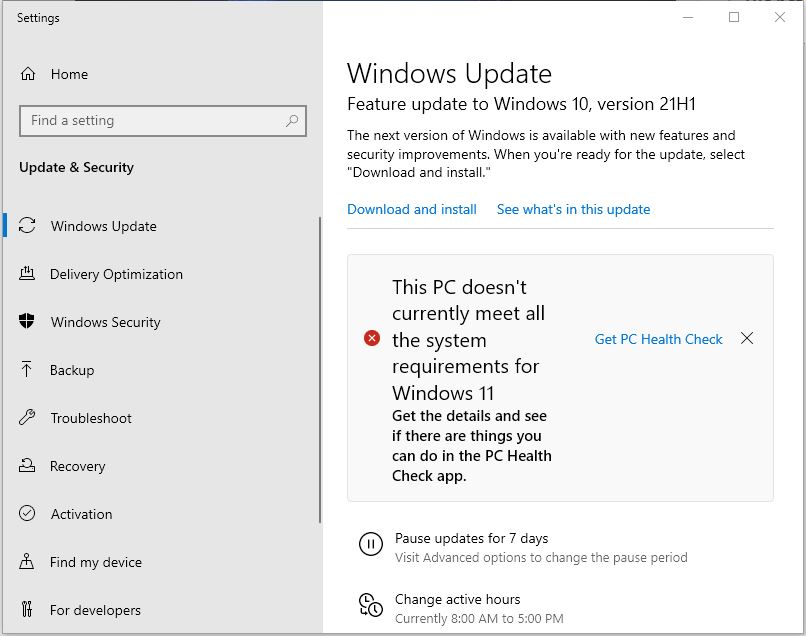The height and width of the screenshot is (636, 806).
Task: Click the Get PC Health Check link
Action: click(658, 339)
